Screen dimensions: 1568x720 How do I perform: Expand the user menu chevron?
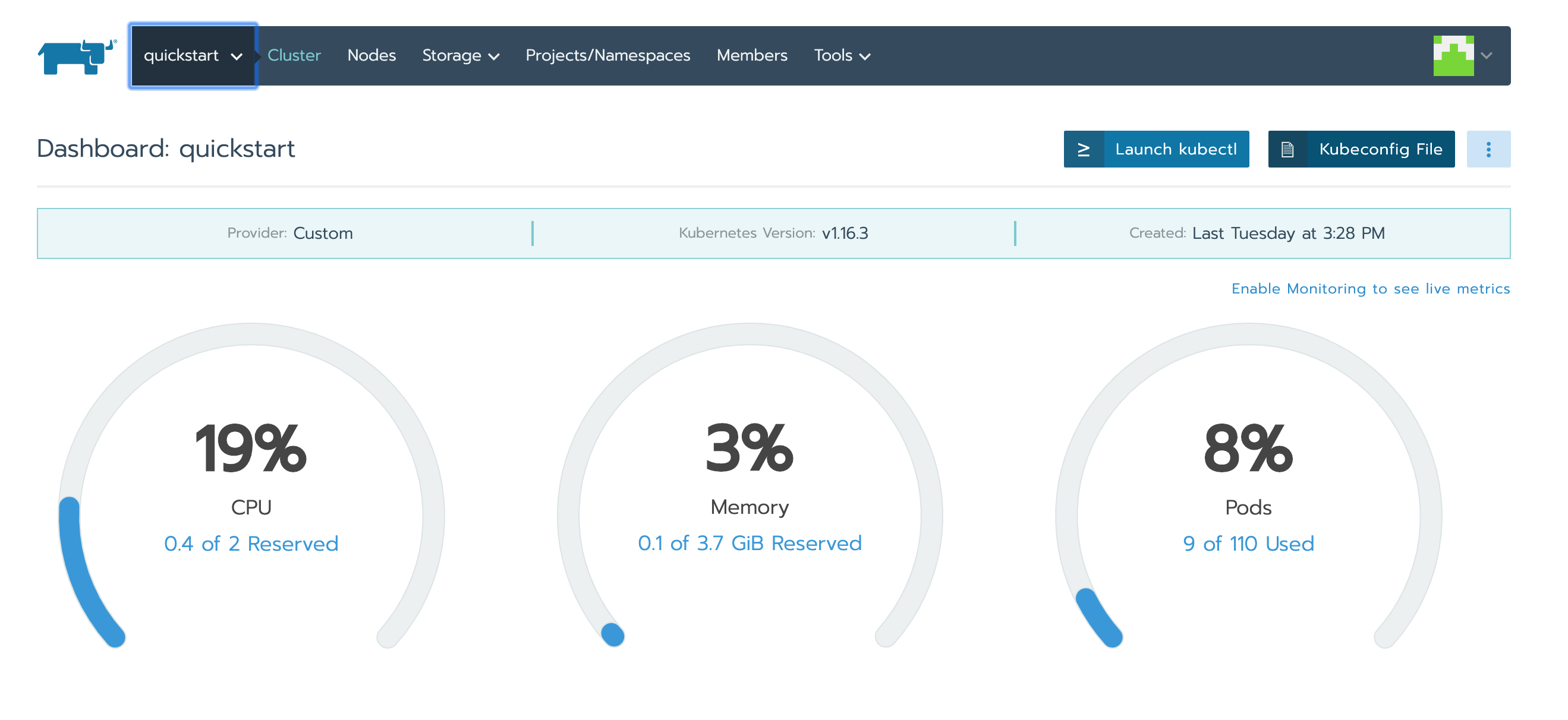pyautogui.click(x=1487, y=56)
